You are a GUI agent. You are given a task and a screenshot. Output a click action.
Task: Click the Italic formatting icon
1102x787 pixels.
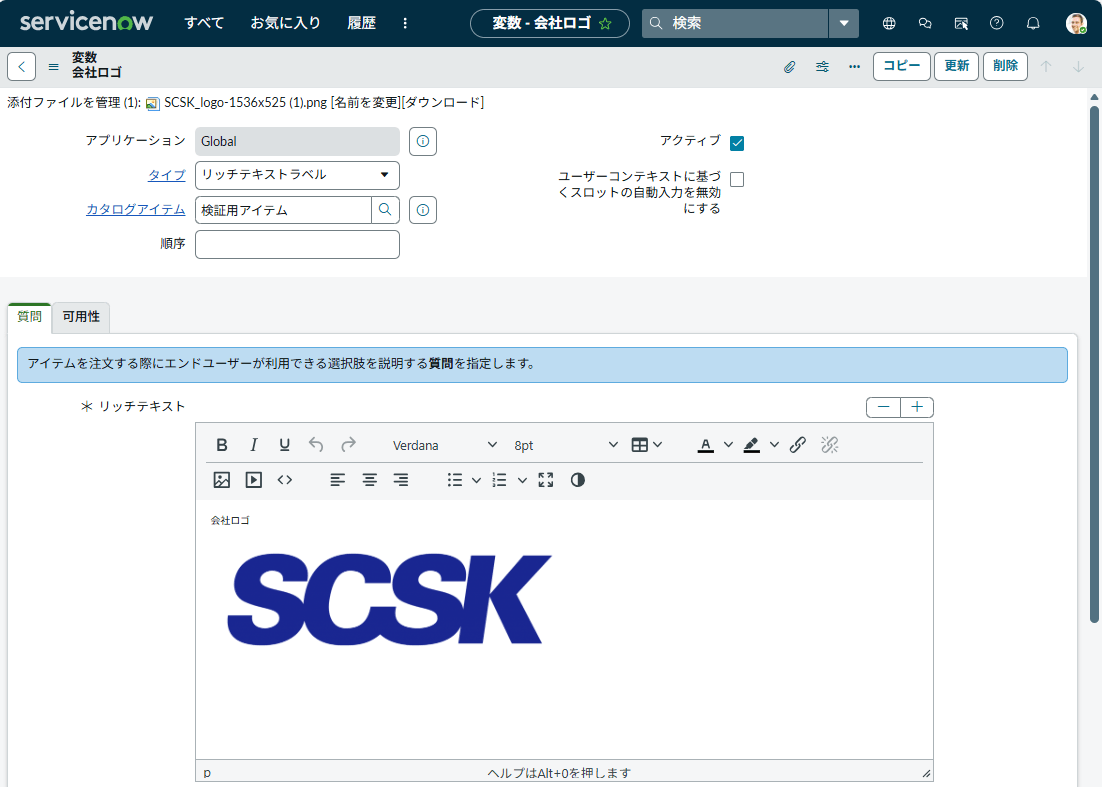(x=253, y=445)
